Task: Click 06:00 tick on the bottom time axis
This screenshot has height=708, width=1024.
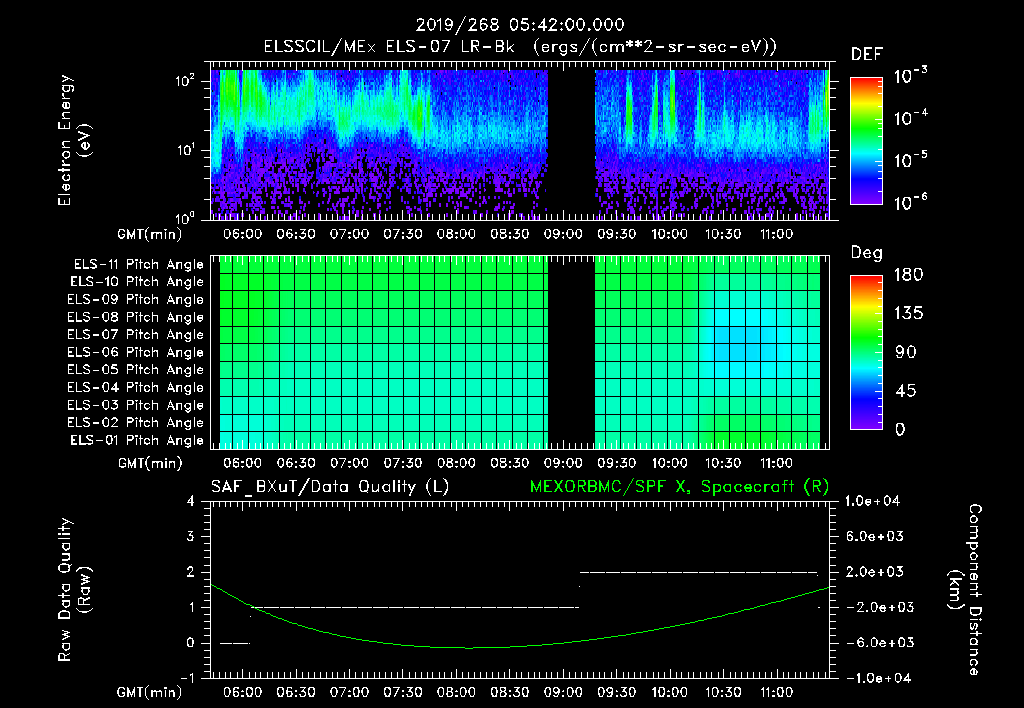Action: (242, 692)
